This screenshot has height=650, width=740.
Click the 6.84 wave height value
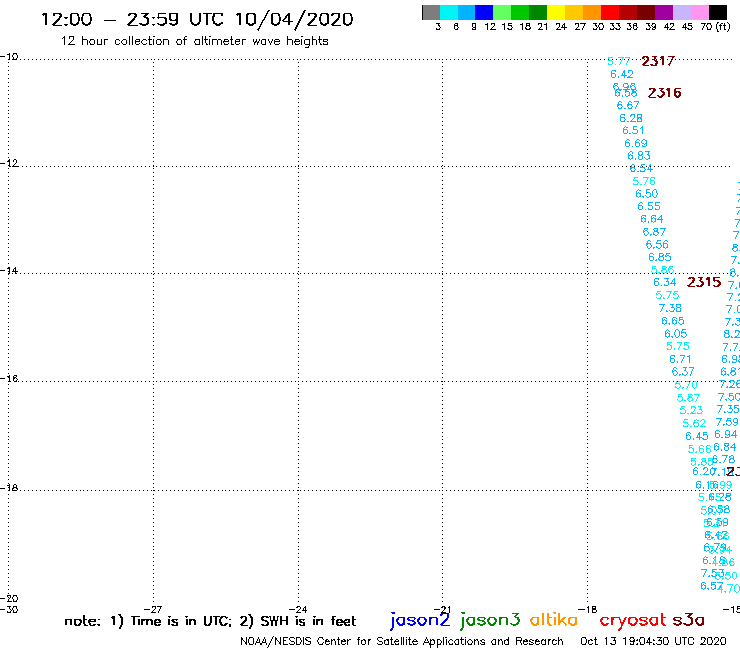(x=725, y=447)
